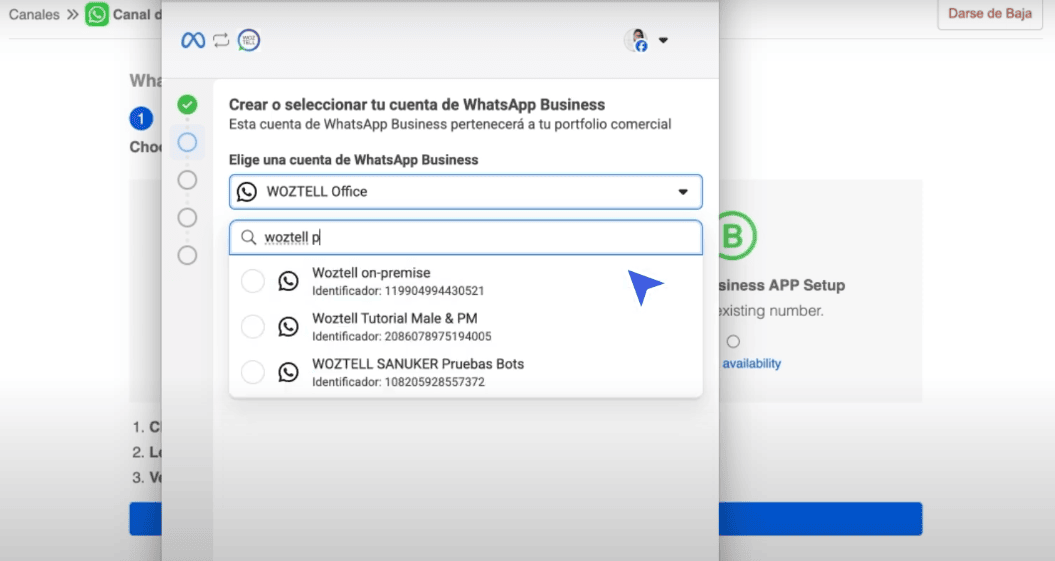The width and height of the screenshot is (1055, 561).
Task: Click WhatsApp icon beside Woztell on-premise
Action: click(x=289, y=281)
